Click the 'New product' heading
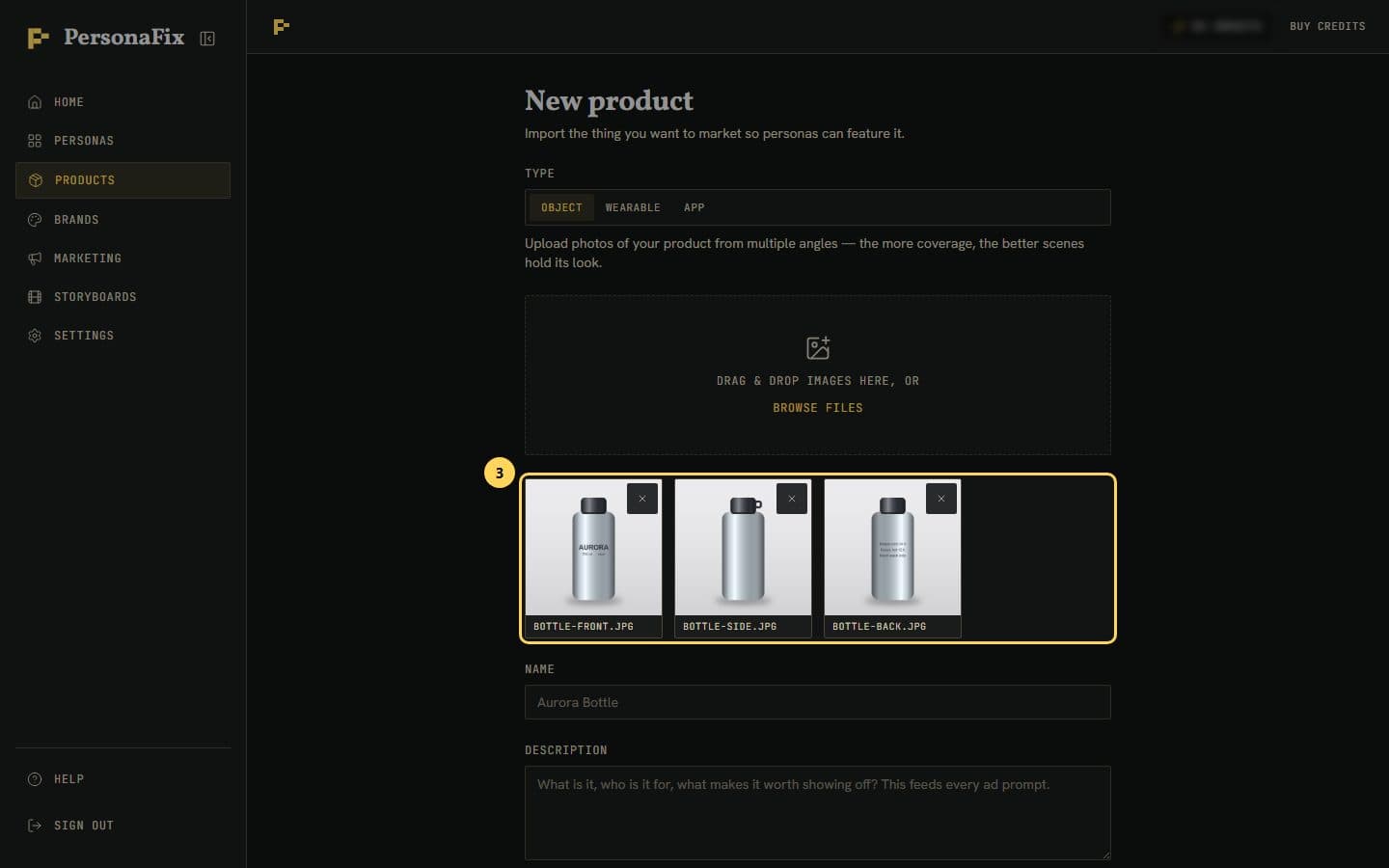 [609, 101]
